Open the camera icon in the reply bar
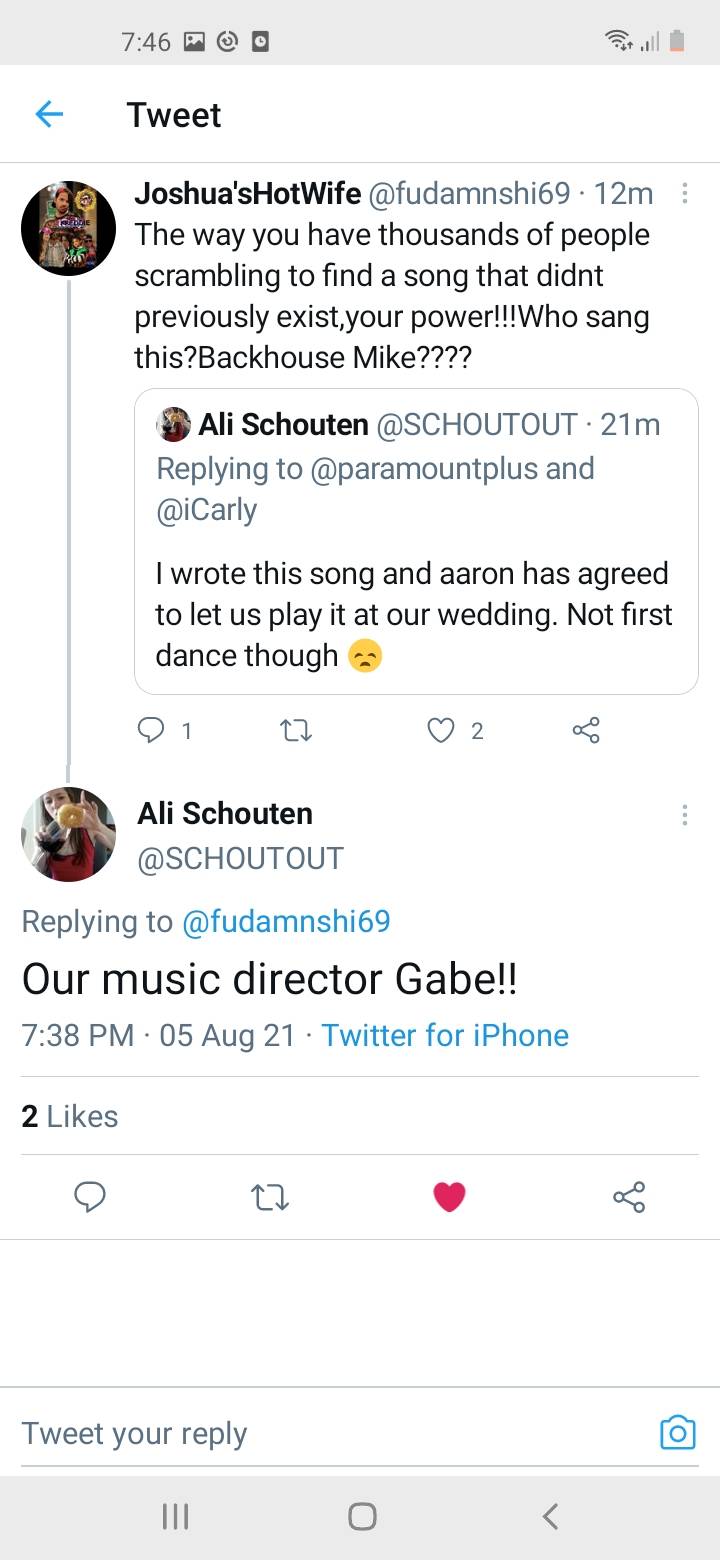 point(678,1432)
